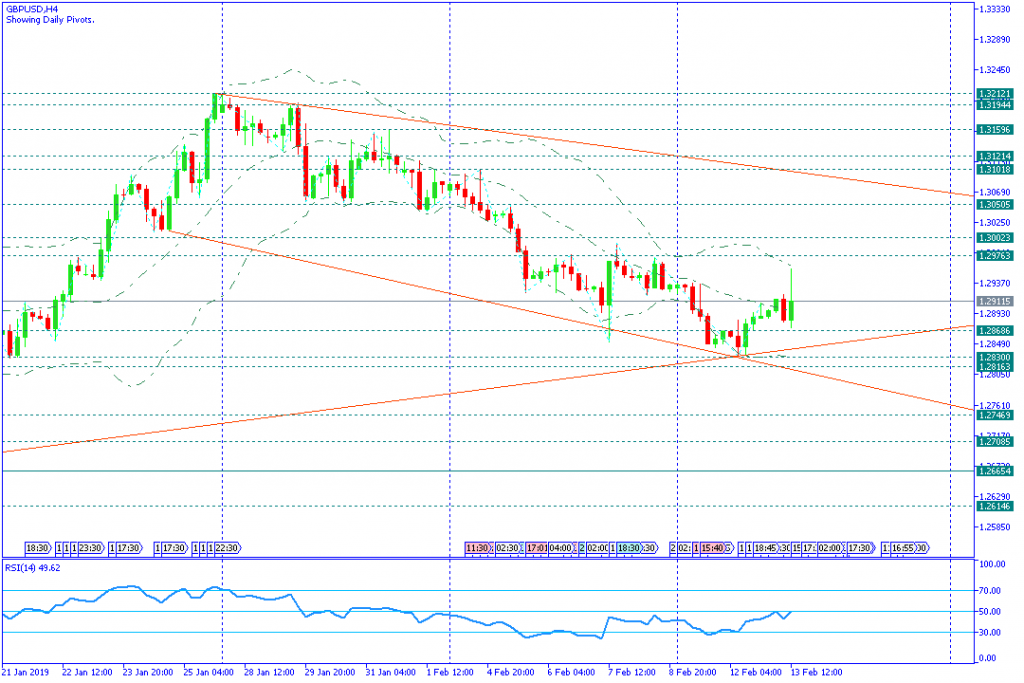Click the RSI(14) 49.62 indicator label

(33, 567)
